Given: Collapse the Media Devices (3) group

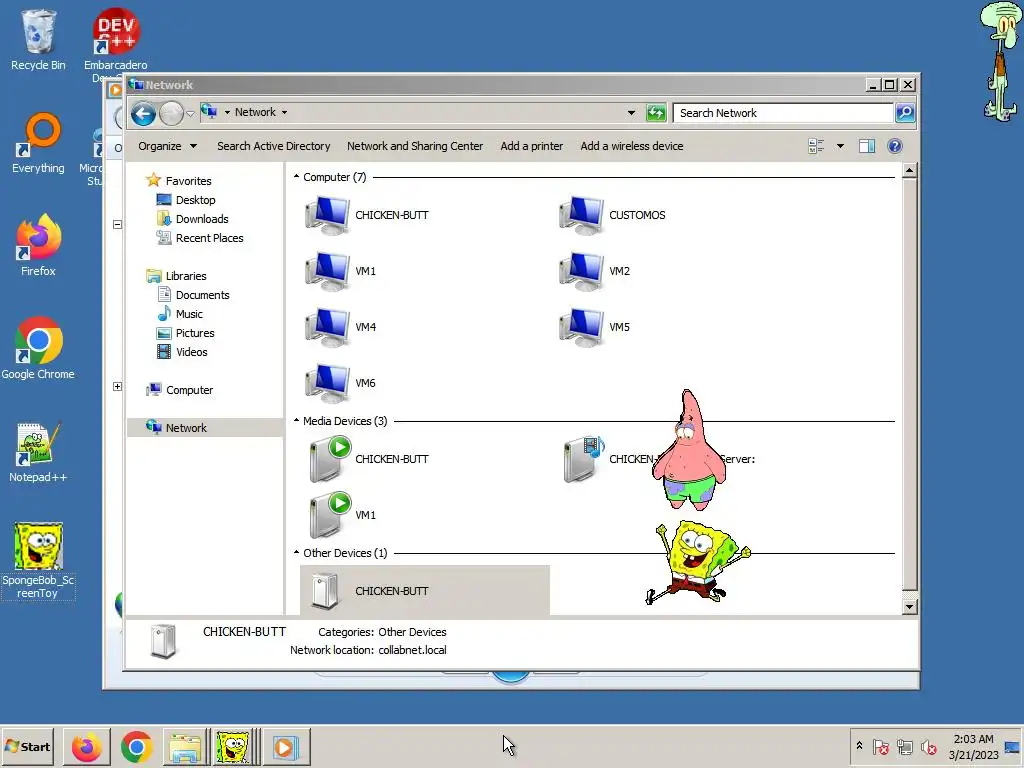Looking at the screenshot, I should pos(296,421).
